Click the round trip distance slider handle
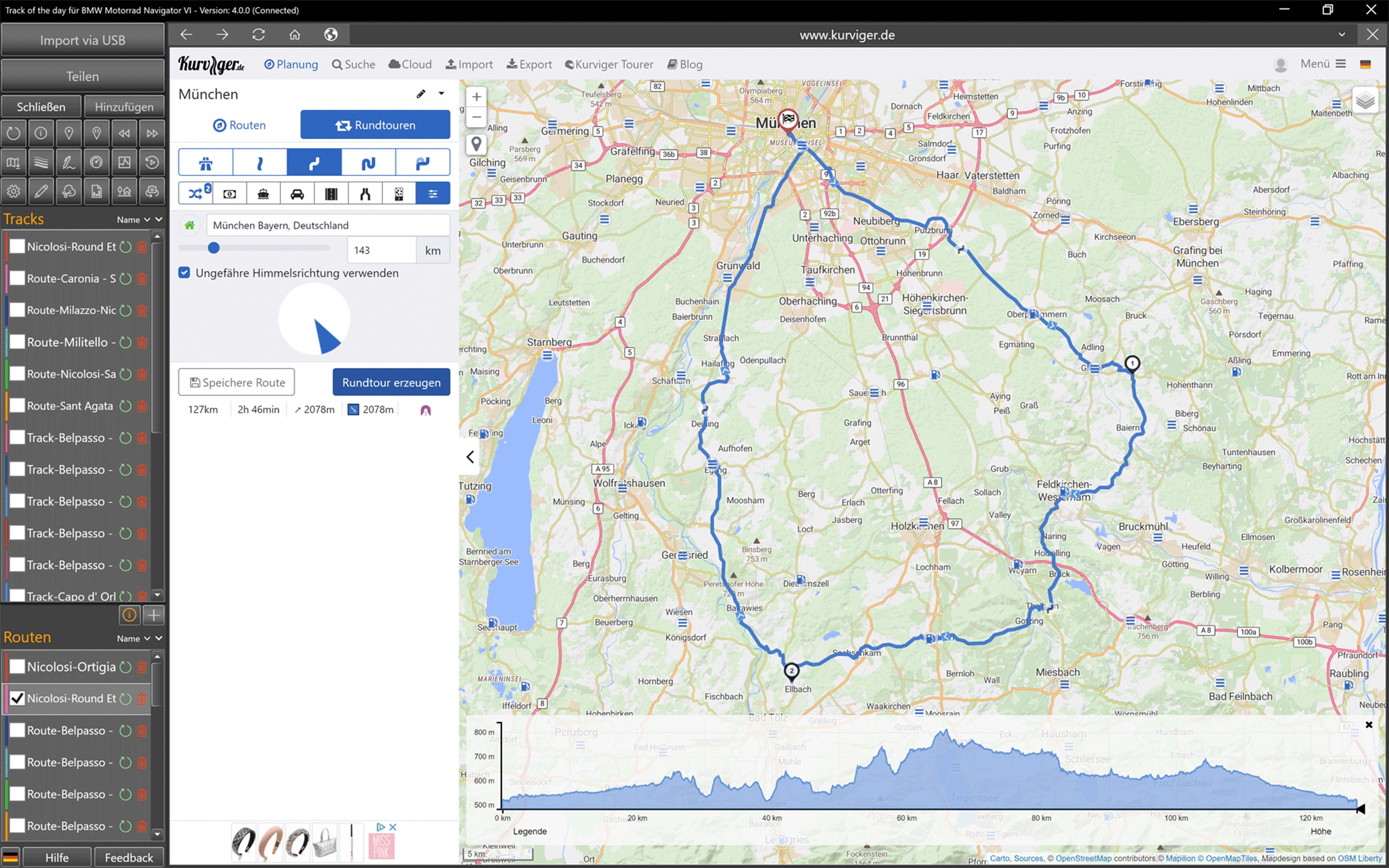Image resolution: width=1389 pixels, height=868 pixels. click(x=213, y=248)
